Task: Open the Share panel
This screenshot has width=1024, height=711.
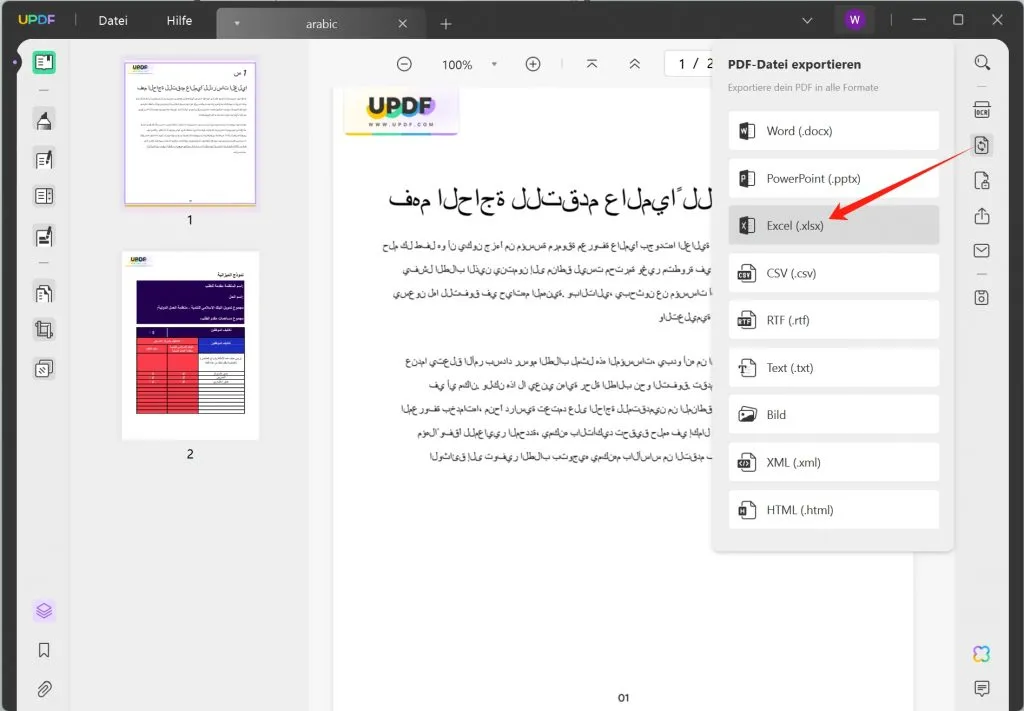Action: [x=981, y=215]
